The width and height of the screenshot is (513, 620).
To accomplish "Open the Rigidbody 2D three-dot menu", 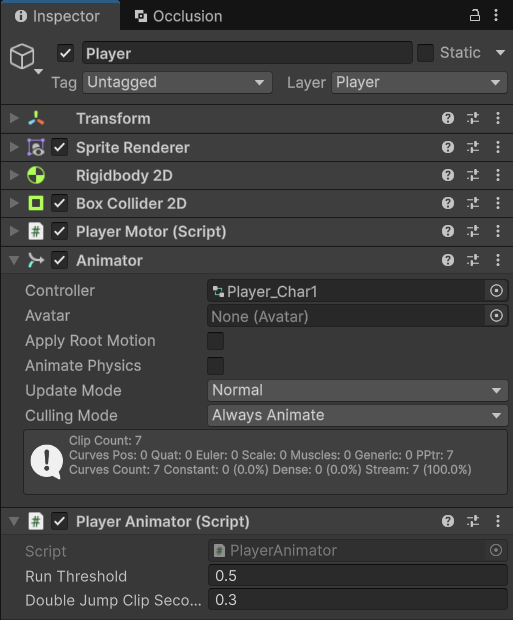I will pos(498,175).
